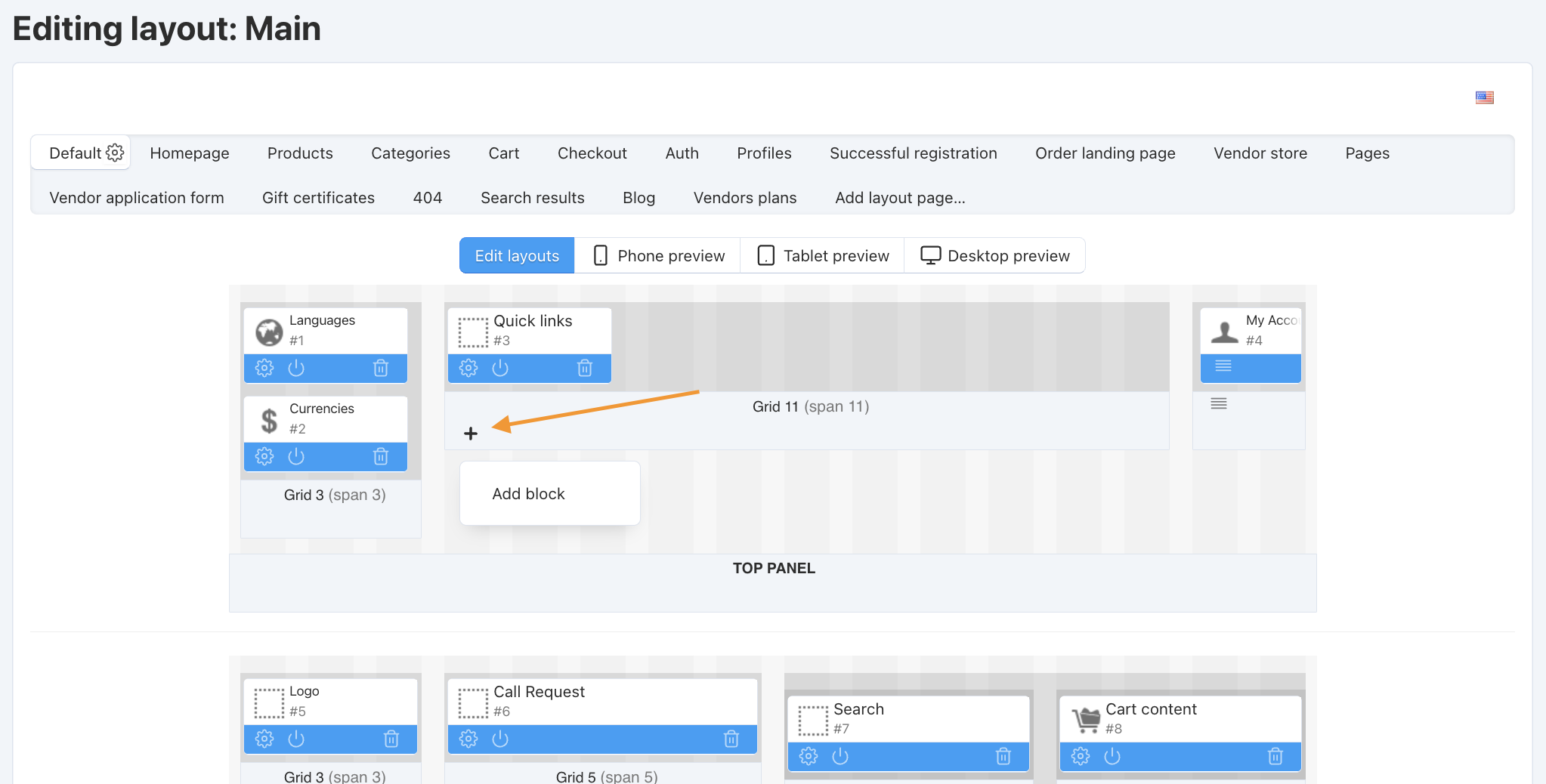Click the Quick links block title
Image resolution: width=1546 pixels, height=784 pixels.
pyautogui.click(x=533, y=321)
